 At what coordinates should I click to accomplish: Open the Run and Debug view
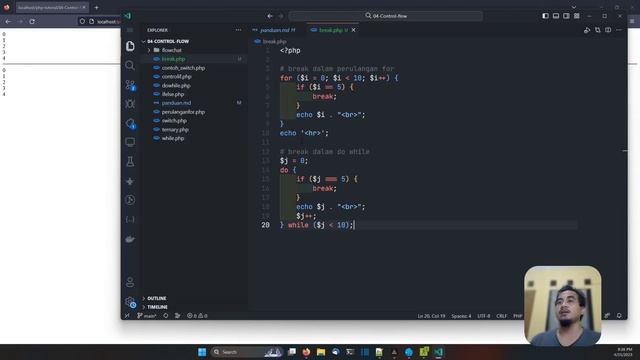(130, 104)
